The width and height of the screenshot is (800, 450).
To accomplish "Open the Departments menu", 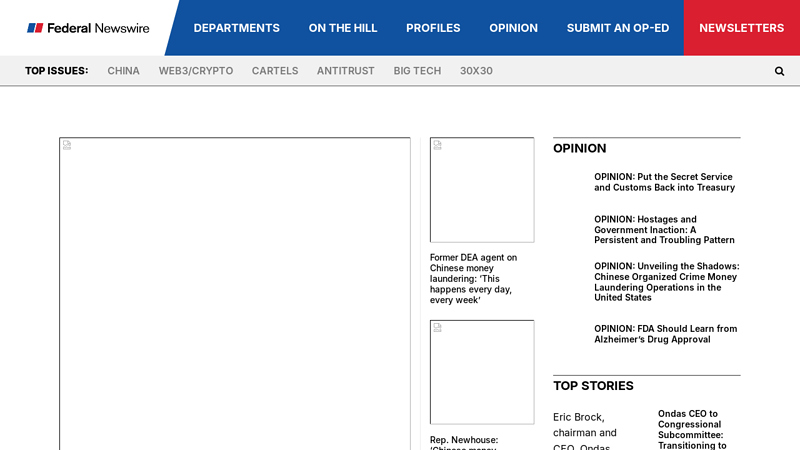I will click(237, 28).
